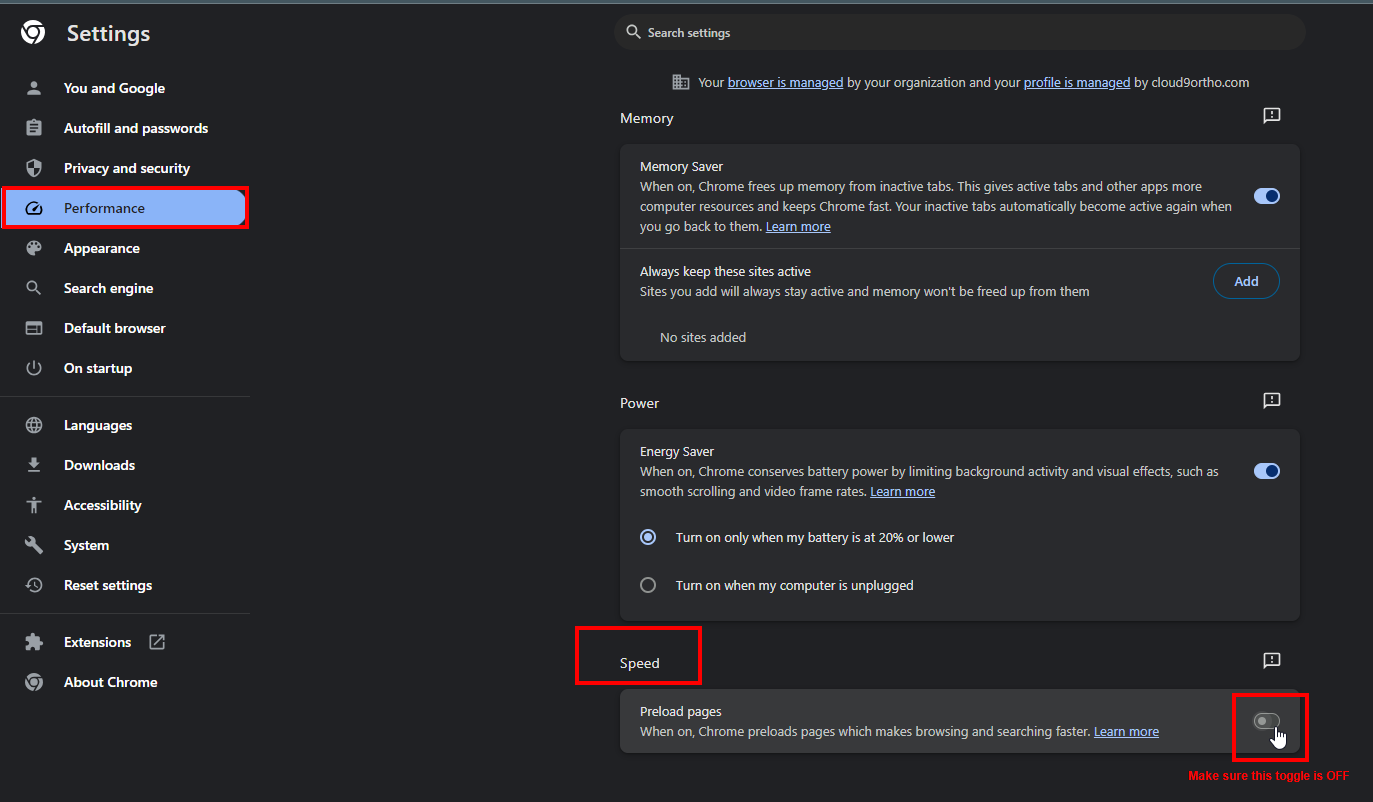Send feedback for the Memory section
1373x802 pixels.
[1272, 116]
